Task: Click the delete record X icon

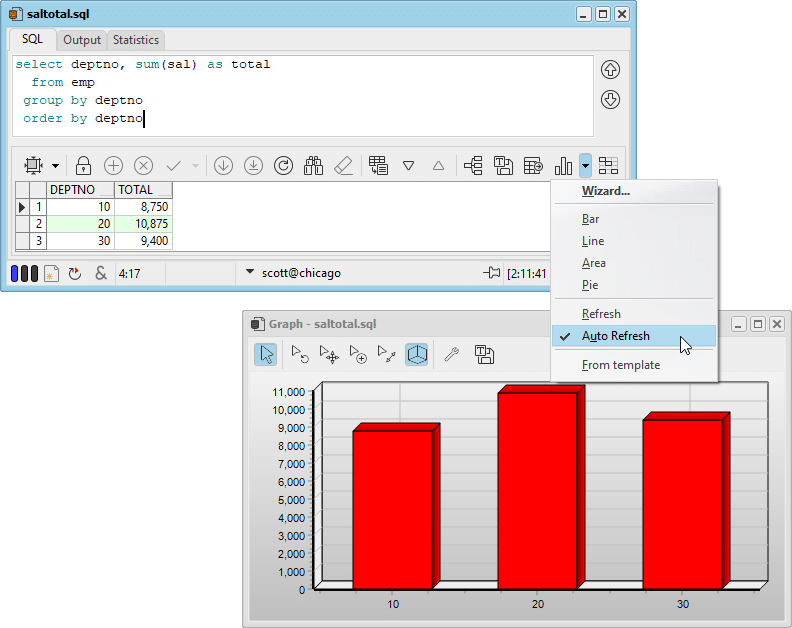Action: point(143,165)
